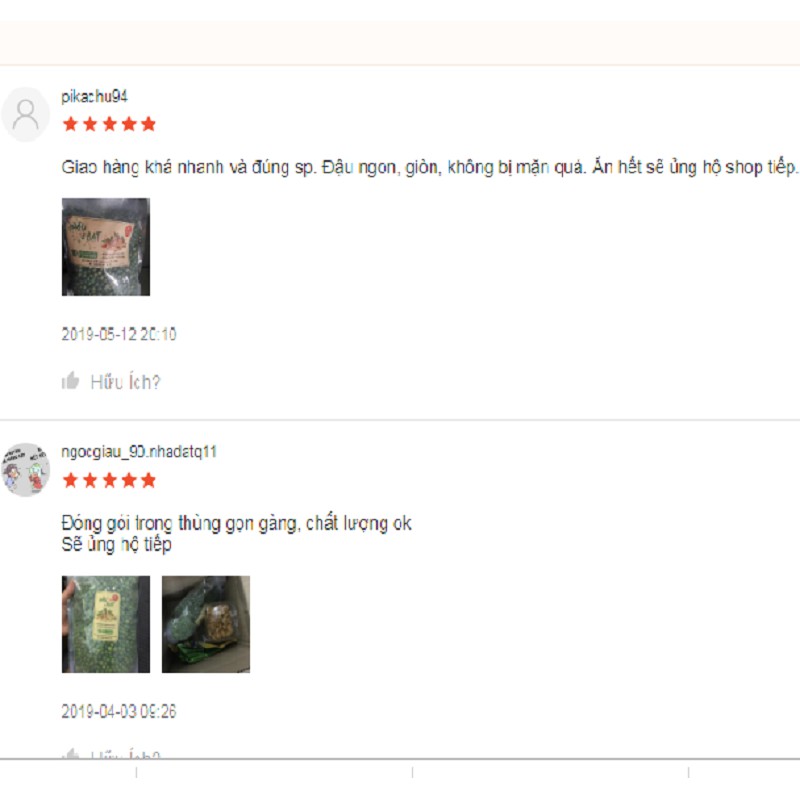This screenshot has height=800, width=800.
Task: Open the ngocgiau_90.nhadatq11 username link
Action: 139,452
